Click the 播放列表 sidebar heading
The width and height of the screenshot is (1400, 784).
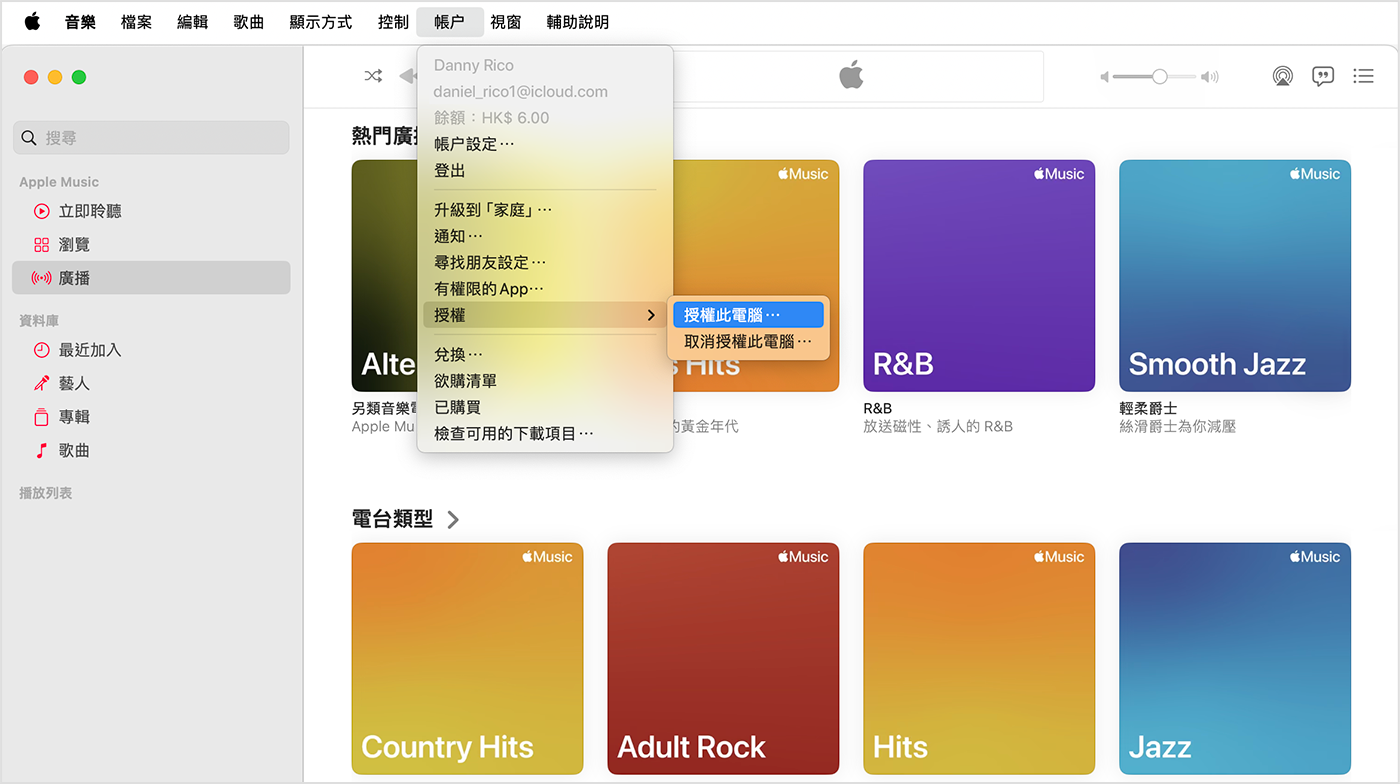click(46, 493)
